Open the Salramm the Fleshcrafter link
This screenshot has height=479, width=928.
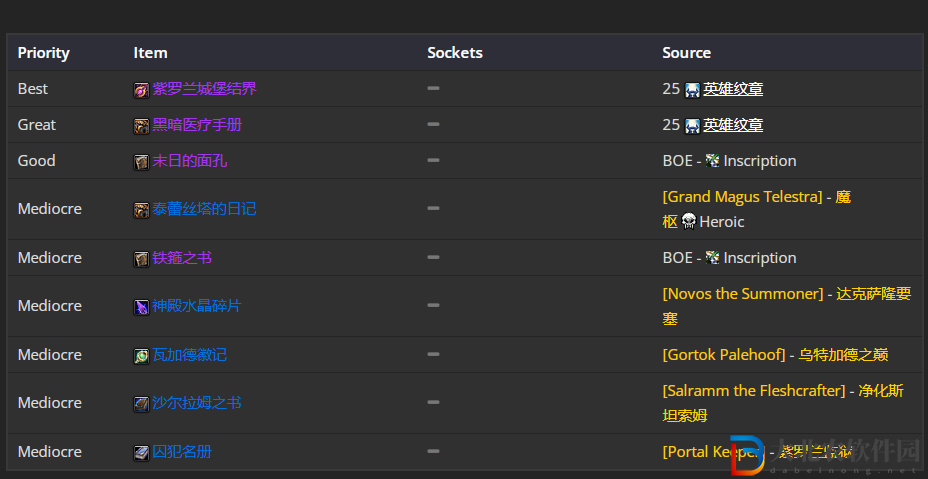(x=754, y=391)
